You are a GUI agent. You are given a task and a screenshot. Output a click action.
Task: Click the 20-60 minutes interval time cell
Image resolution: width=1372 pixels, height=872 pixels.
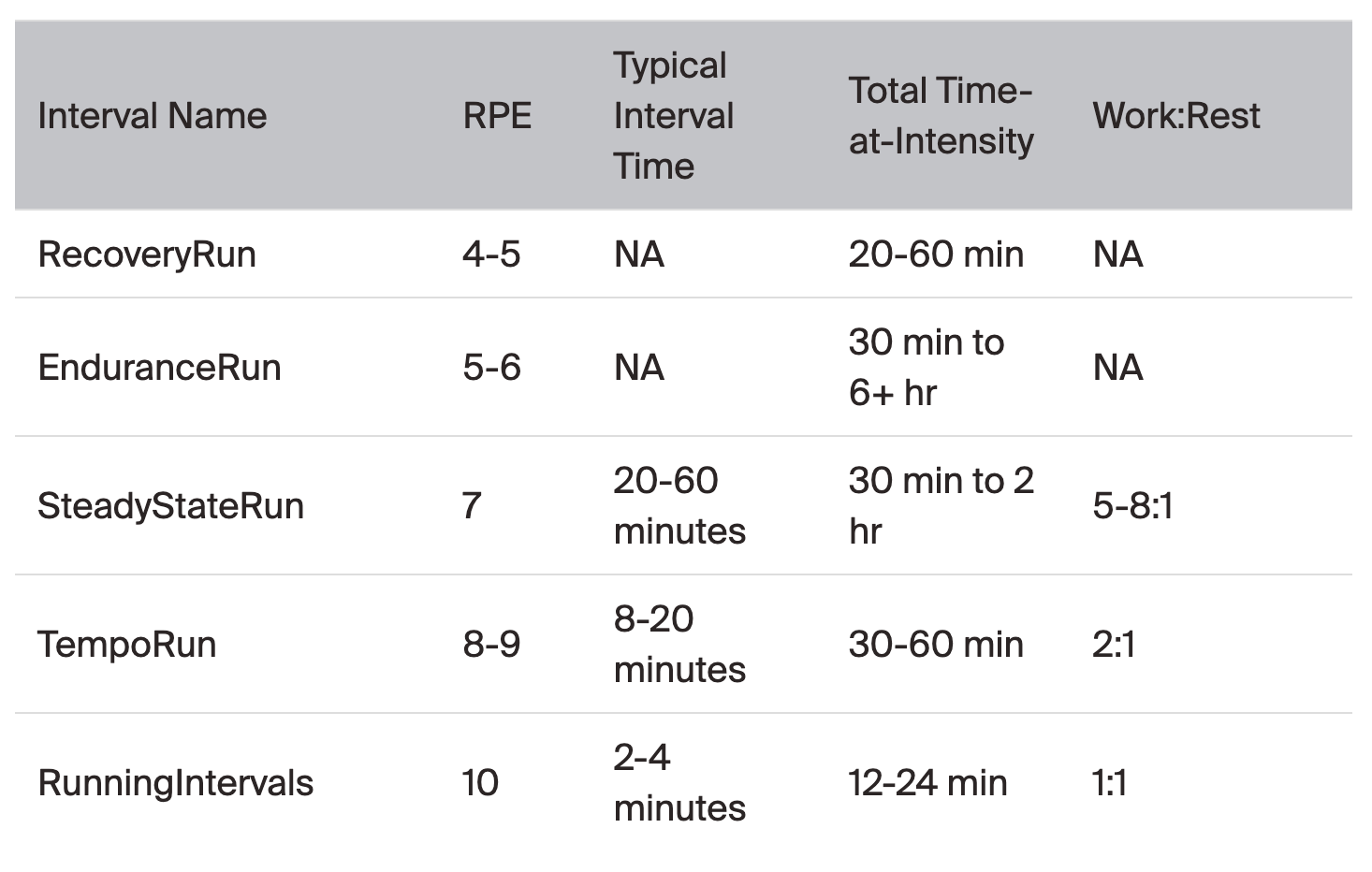coord(679,506)
